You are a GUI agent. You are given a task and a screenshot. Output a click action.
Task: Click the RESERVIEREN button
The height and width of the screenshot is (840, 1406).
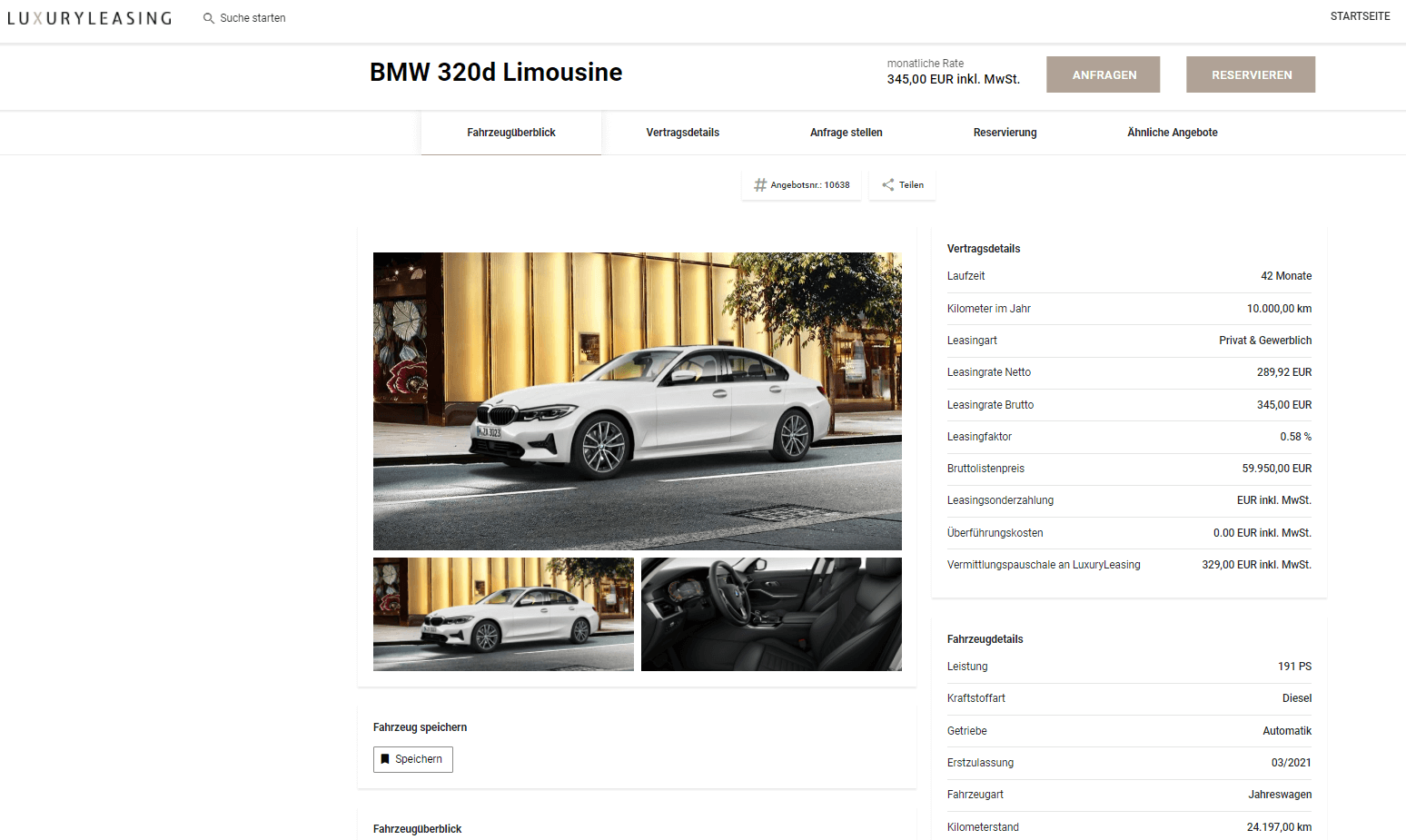pos(1251,74)
